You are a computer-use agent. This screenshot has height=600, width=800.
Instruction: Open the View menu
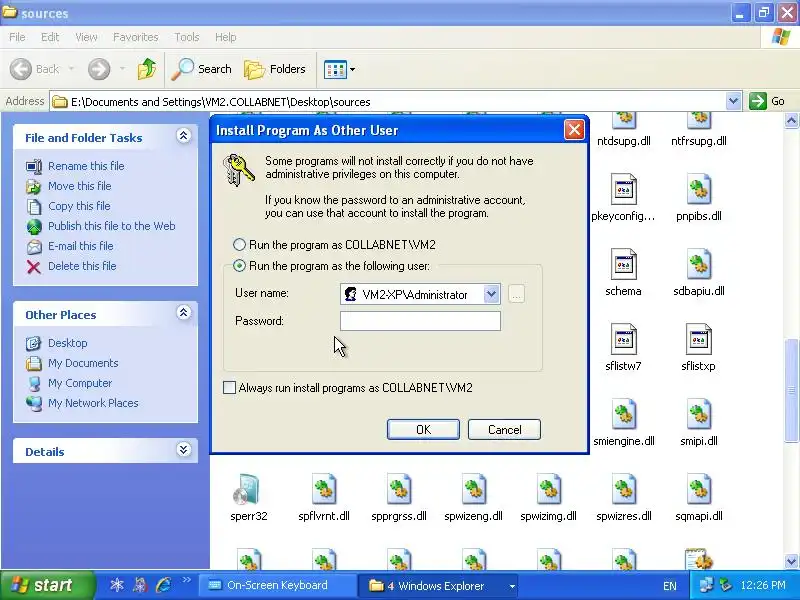[86, 37]
